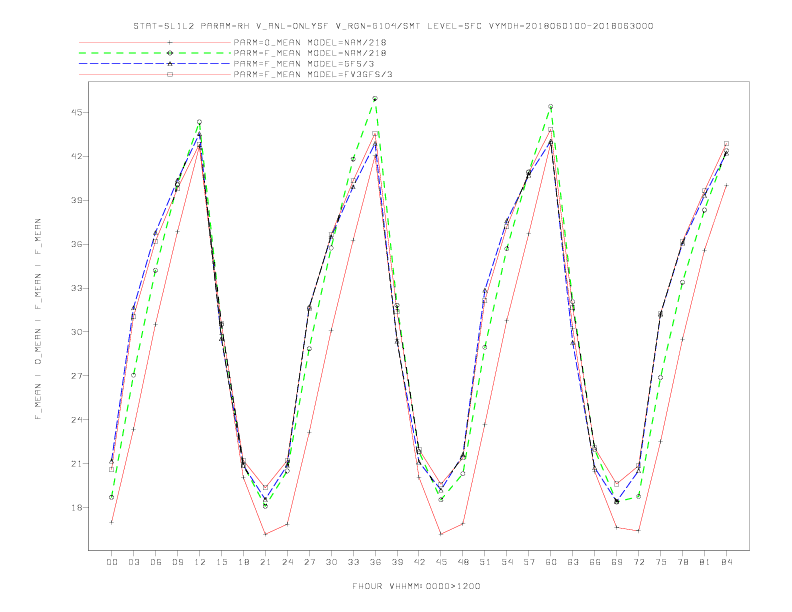Click x-axis tick label 66
The image size is (792, 612).
click(x=595, y=562)
